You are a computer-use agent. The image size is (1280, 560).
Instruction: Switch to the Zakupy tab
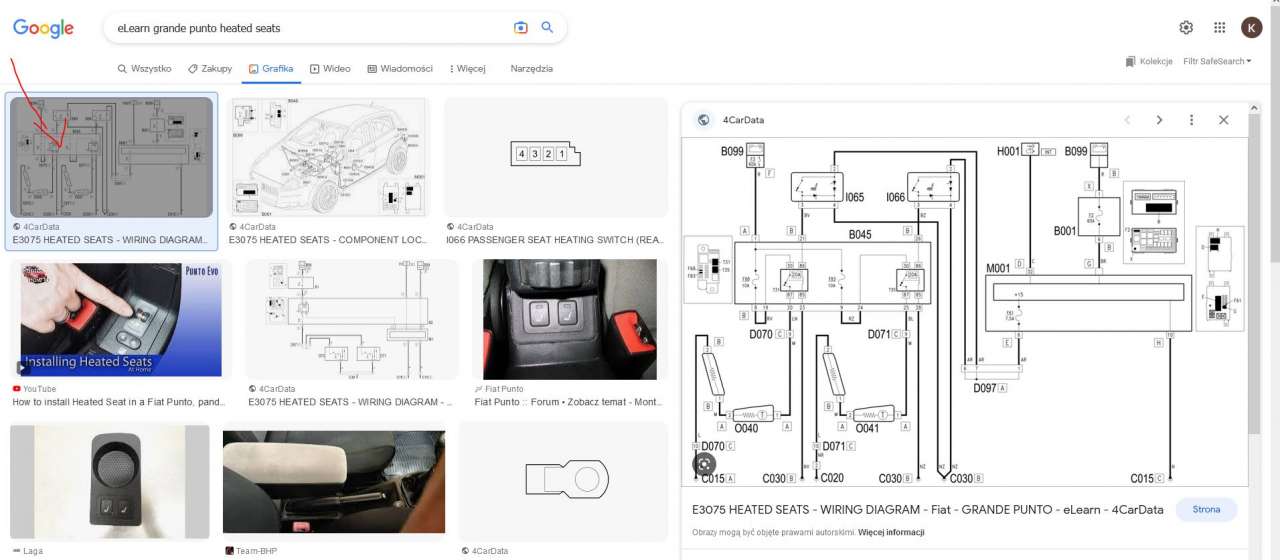[x=210, y=69]
